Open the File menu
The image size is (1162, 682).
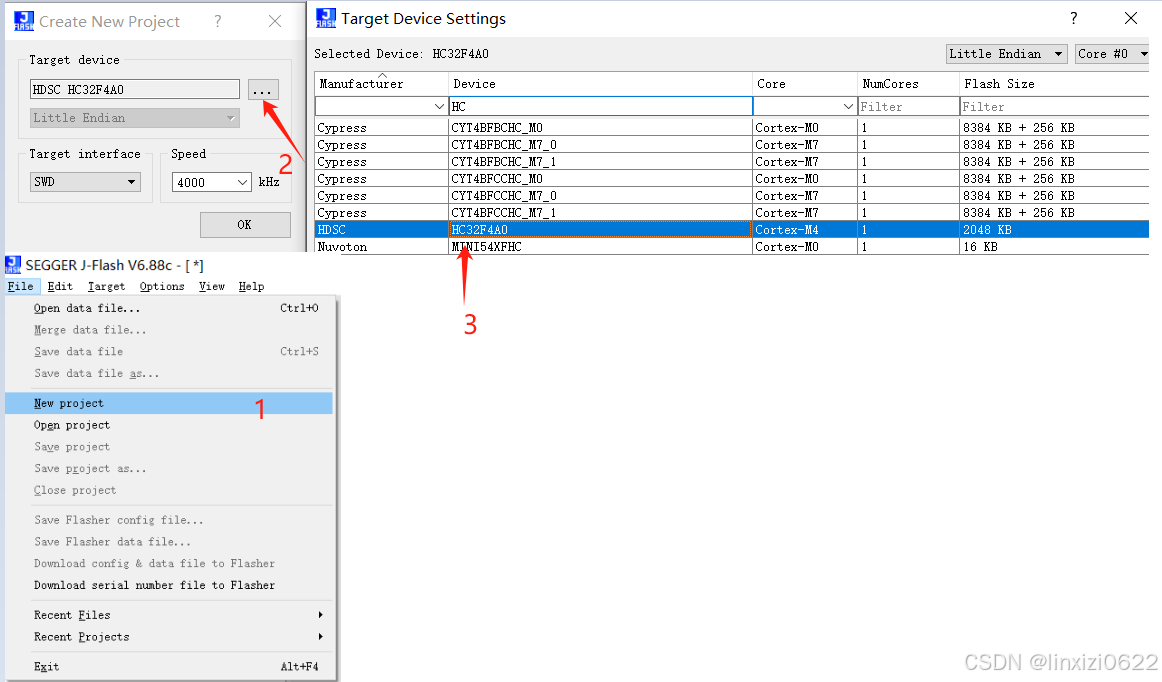click(x=21, y=286)
